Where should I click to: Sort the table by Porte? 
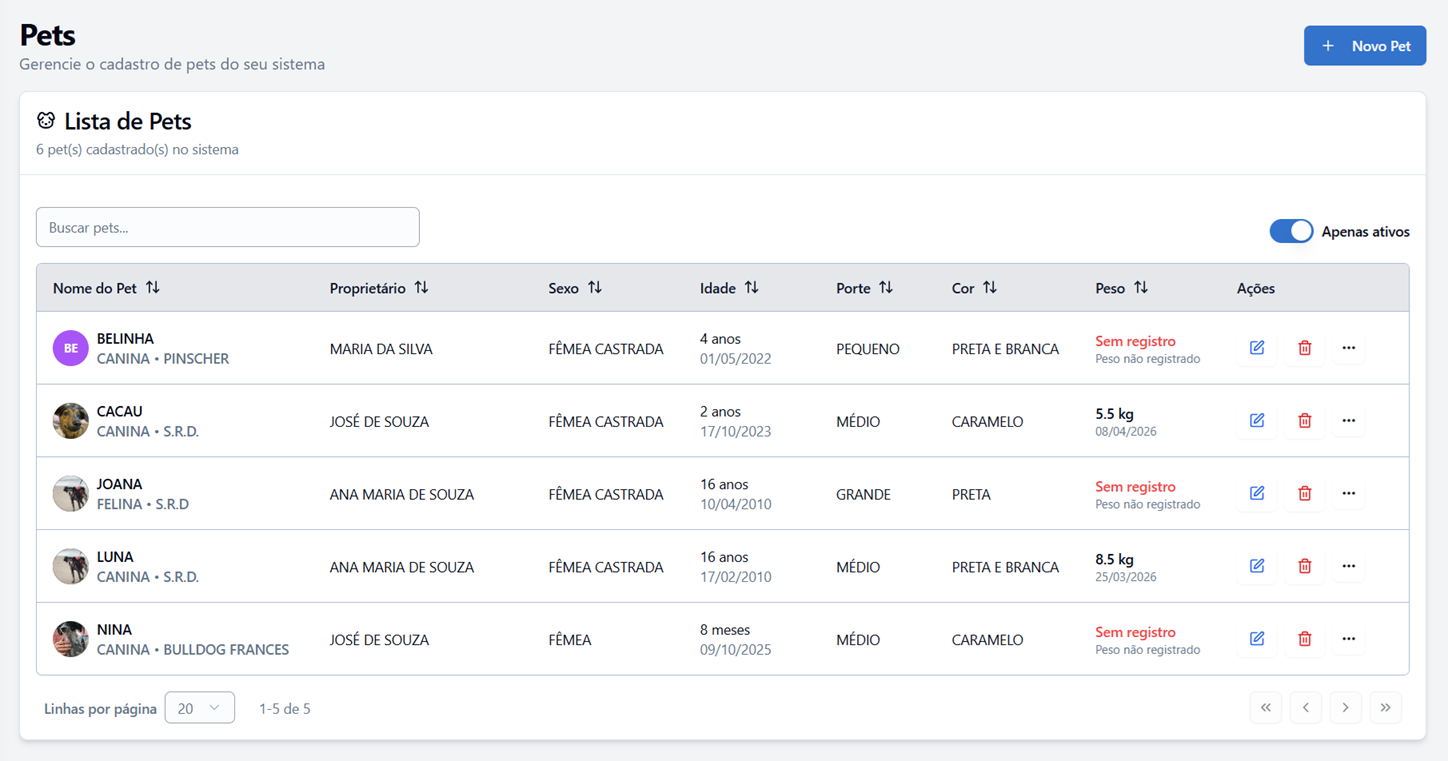pyautogui.click(x=864, y=288)
